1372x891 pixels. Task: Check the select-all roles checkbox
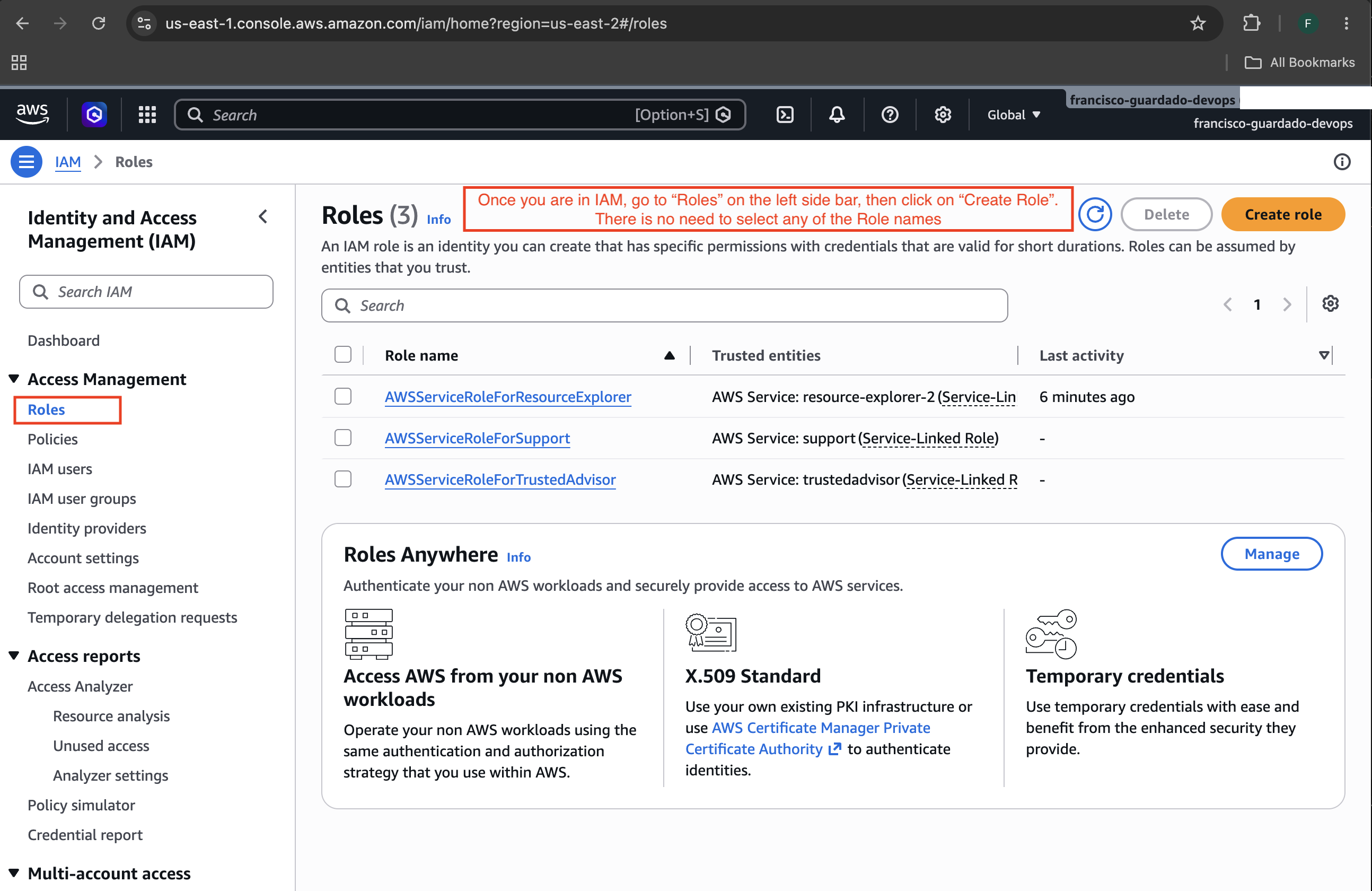(x=343, y=355)
